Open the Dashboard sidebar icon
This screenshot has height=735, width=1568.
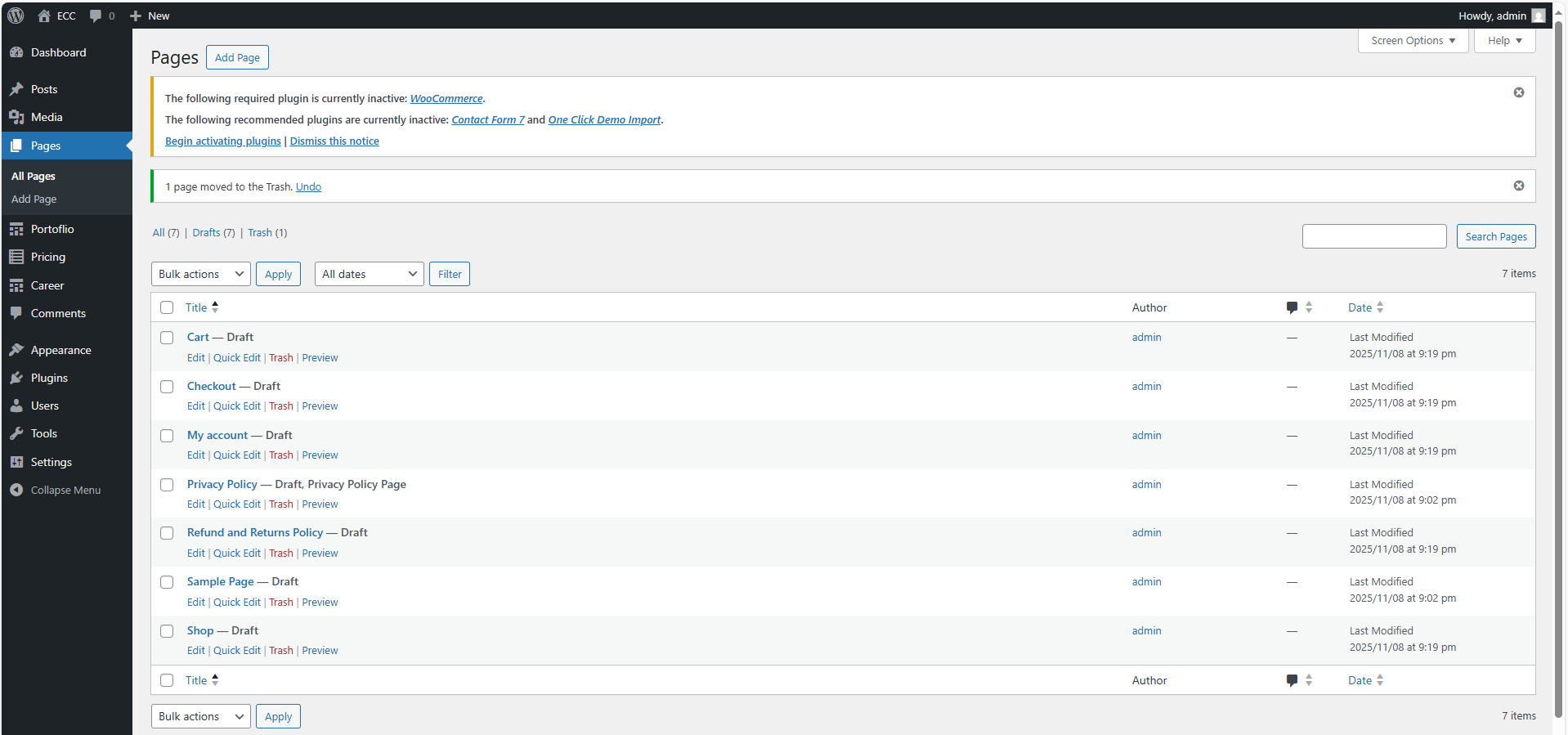tap(16, 52)
